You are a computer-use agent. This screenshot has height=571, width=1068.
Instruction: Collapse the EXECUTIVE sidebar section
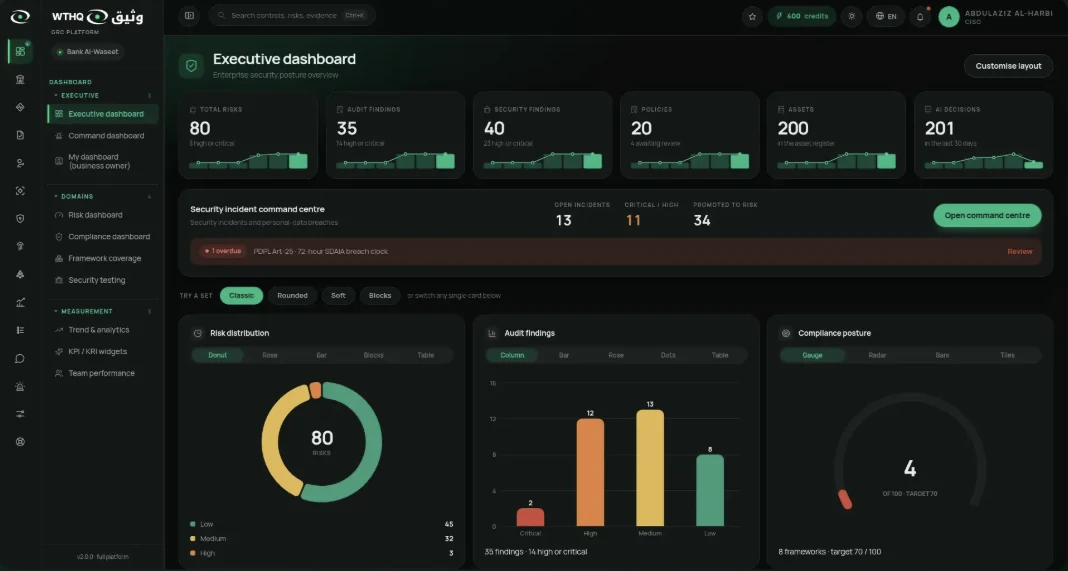tap(102, 95)
